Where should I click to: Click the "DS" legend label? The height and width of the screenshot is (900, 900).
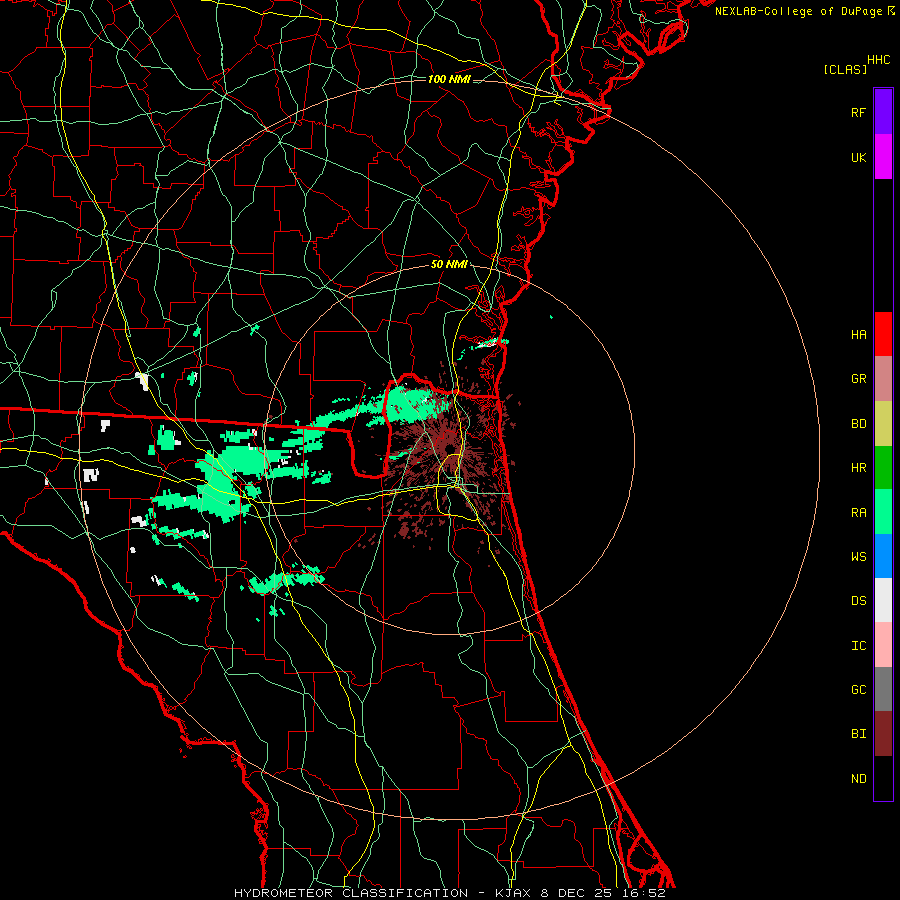(x=859, y=601)
